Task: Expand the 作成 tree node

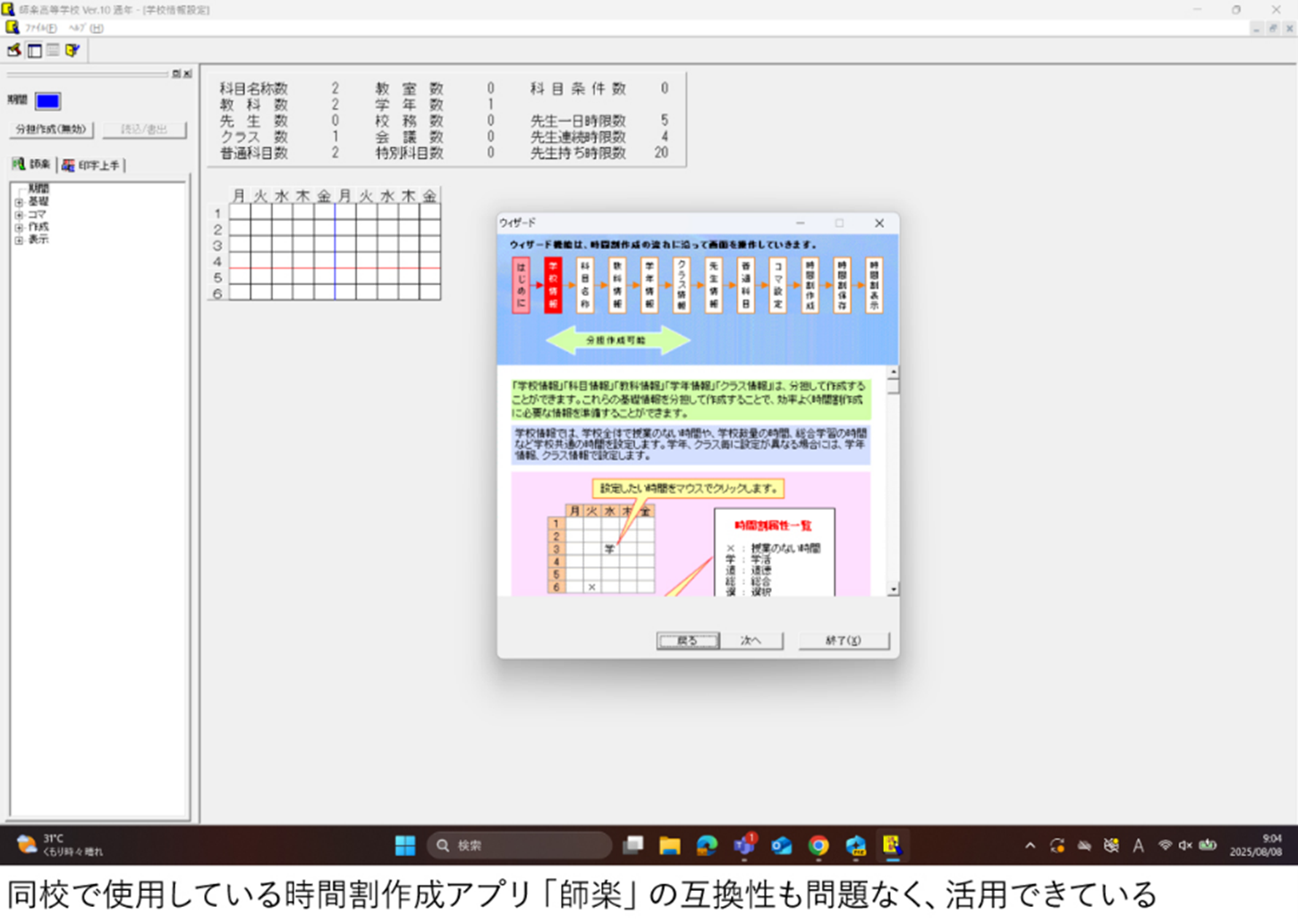Action: pos(19,227)
